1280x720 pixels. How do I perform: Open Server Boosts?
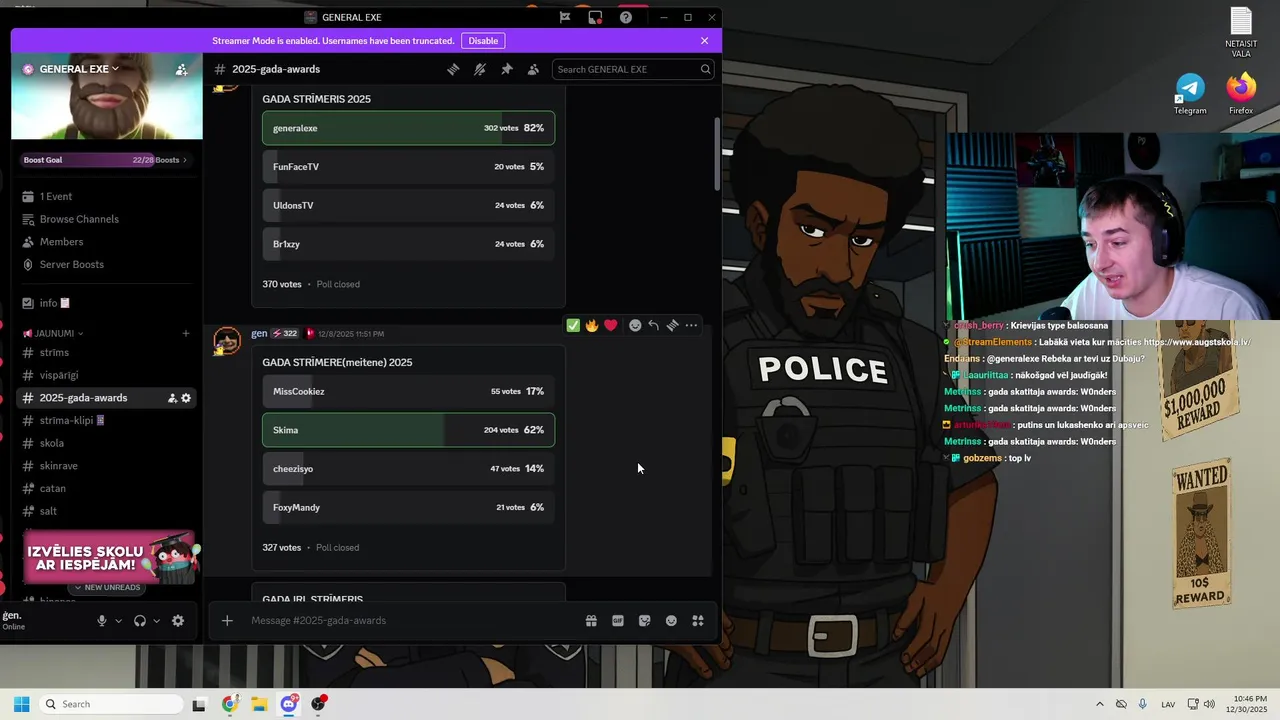click(x=106, y=264)
